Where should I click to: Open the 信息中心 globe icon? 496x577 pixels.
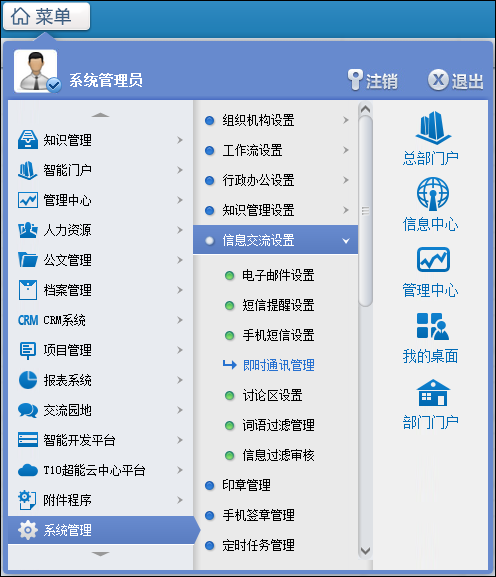433,194
